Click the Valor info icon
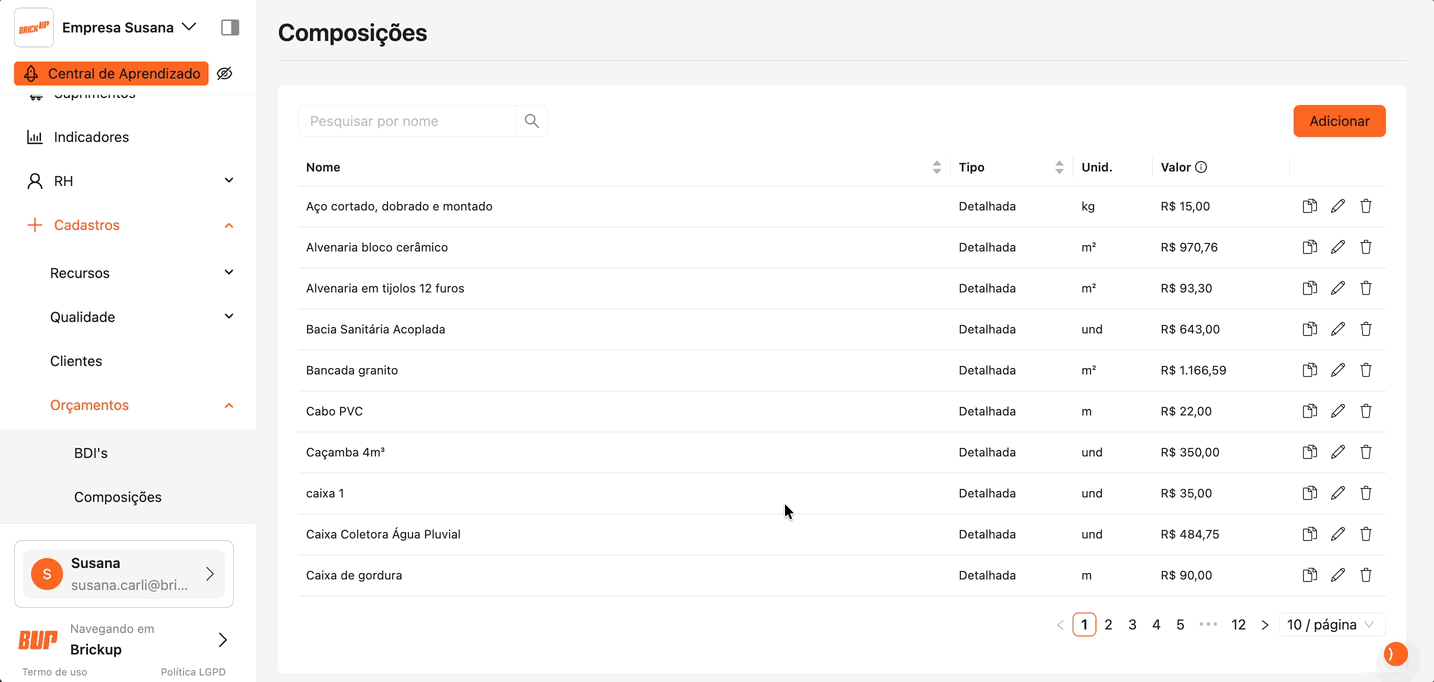The height and width of the screenshot is (682, 1434). coord(1201,167)
